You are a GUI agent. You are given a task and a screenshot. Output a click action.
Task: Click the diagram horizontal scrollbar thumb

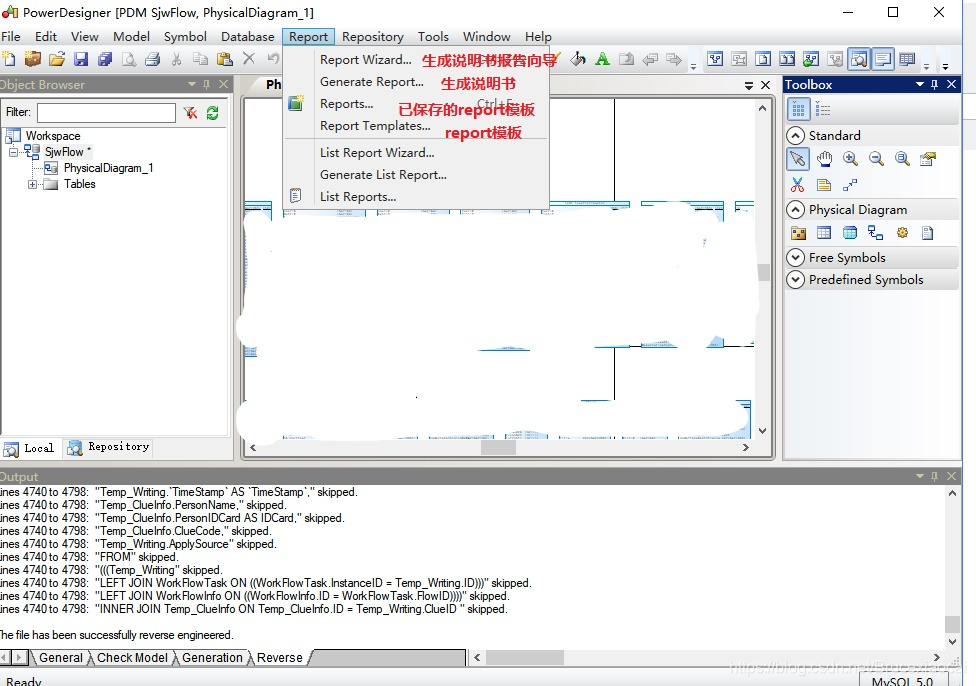[498, 448]
